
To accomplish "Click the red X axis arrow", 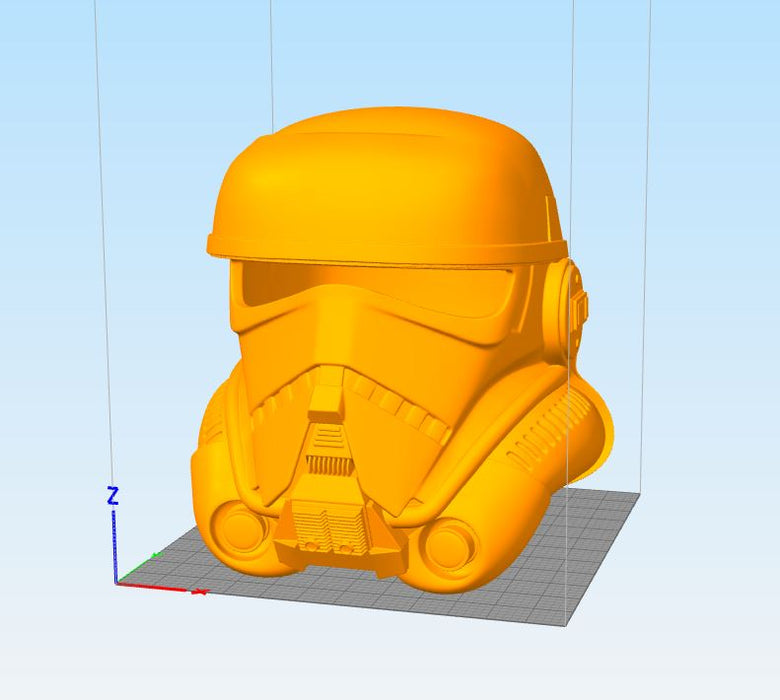I will (x=198, y=592).
